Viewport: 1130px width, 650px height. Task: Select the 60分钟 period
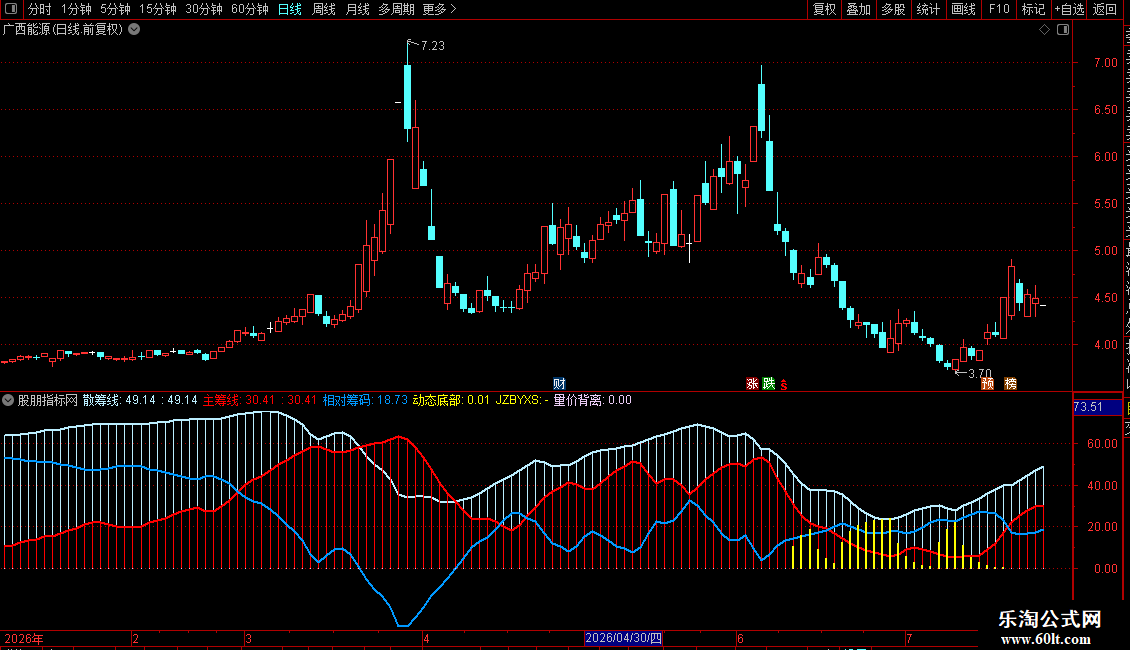point(250,9)
